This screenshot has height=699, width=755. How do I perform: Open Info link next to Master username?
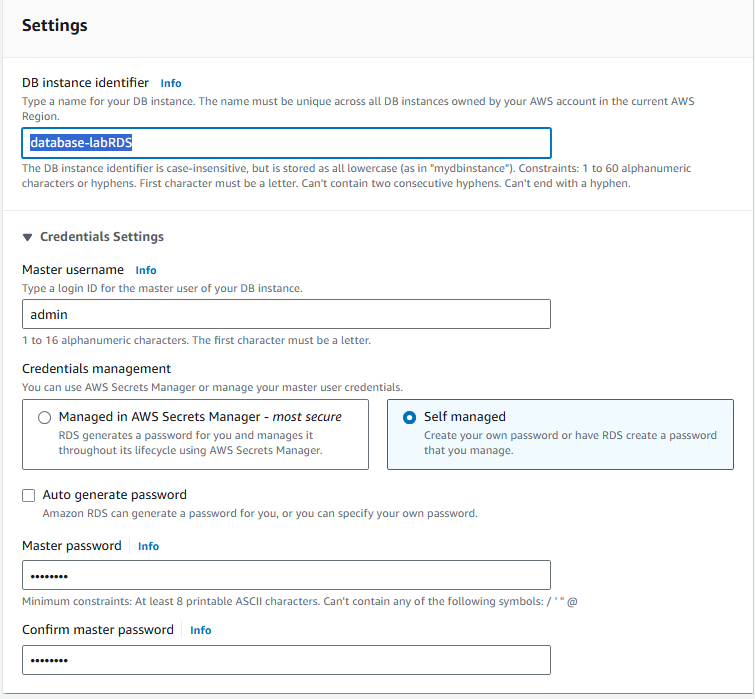tap(146, 270)
